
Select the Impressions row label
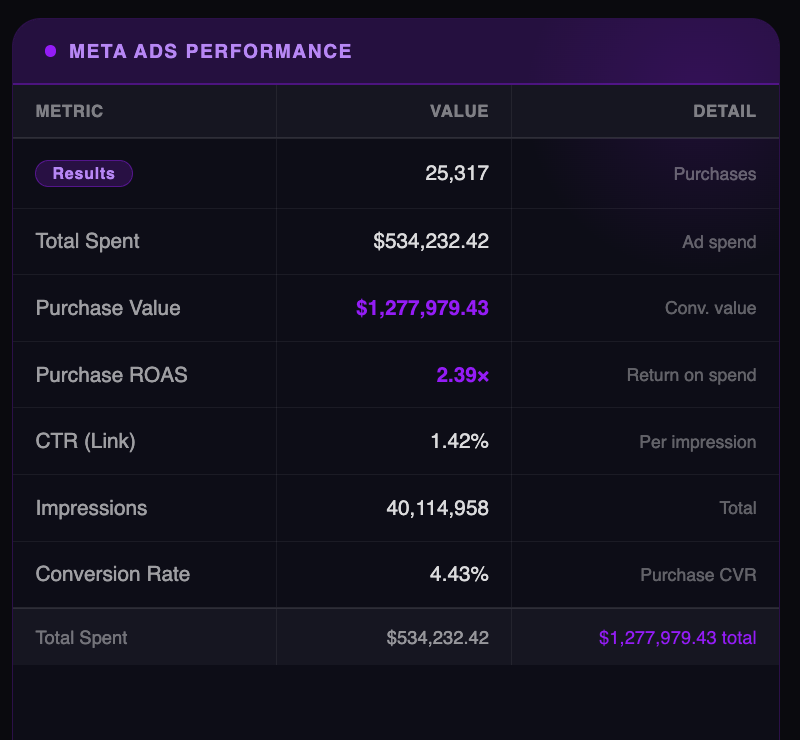(91, 508)
